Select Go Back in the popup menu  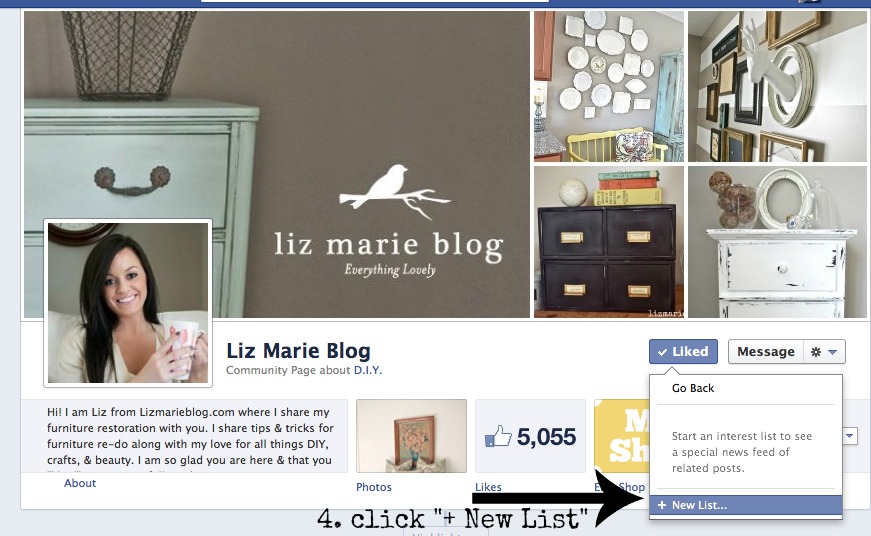[693, 388]
